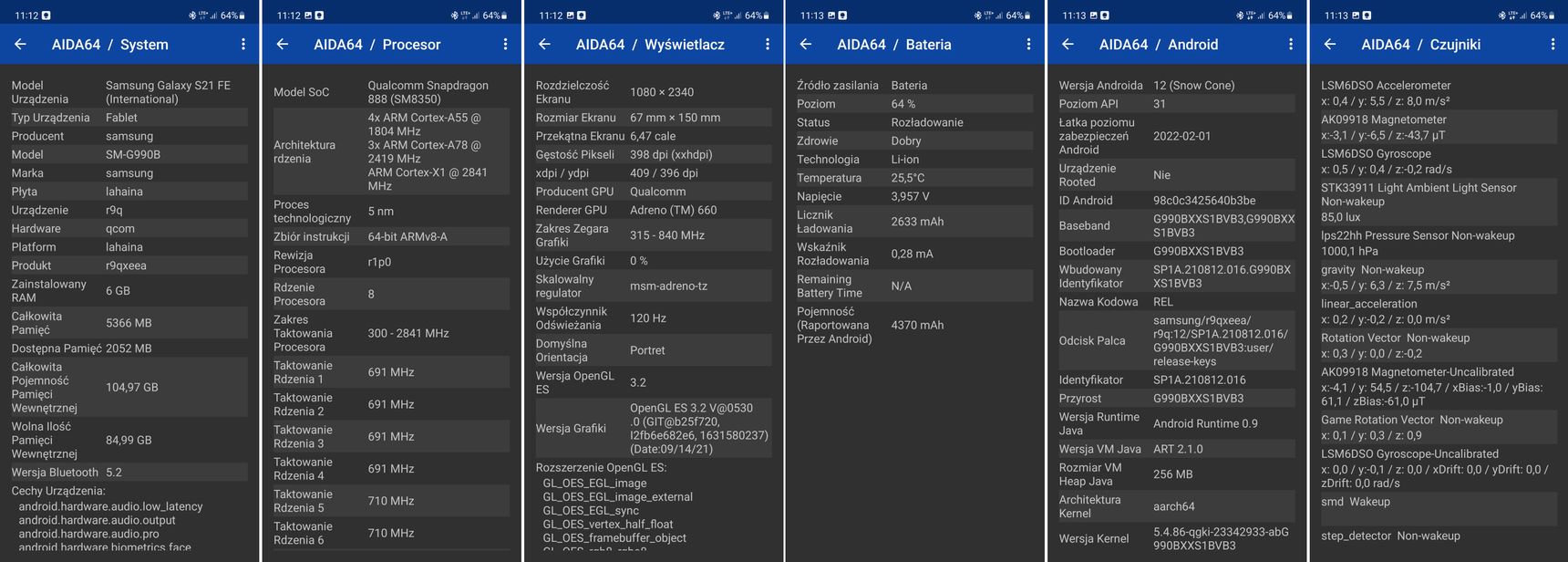Select 'Zakres Taktowania Procesora' 300 - 2841 MHz
1568x562 pixels.
391,333
